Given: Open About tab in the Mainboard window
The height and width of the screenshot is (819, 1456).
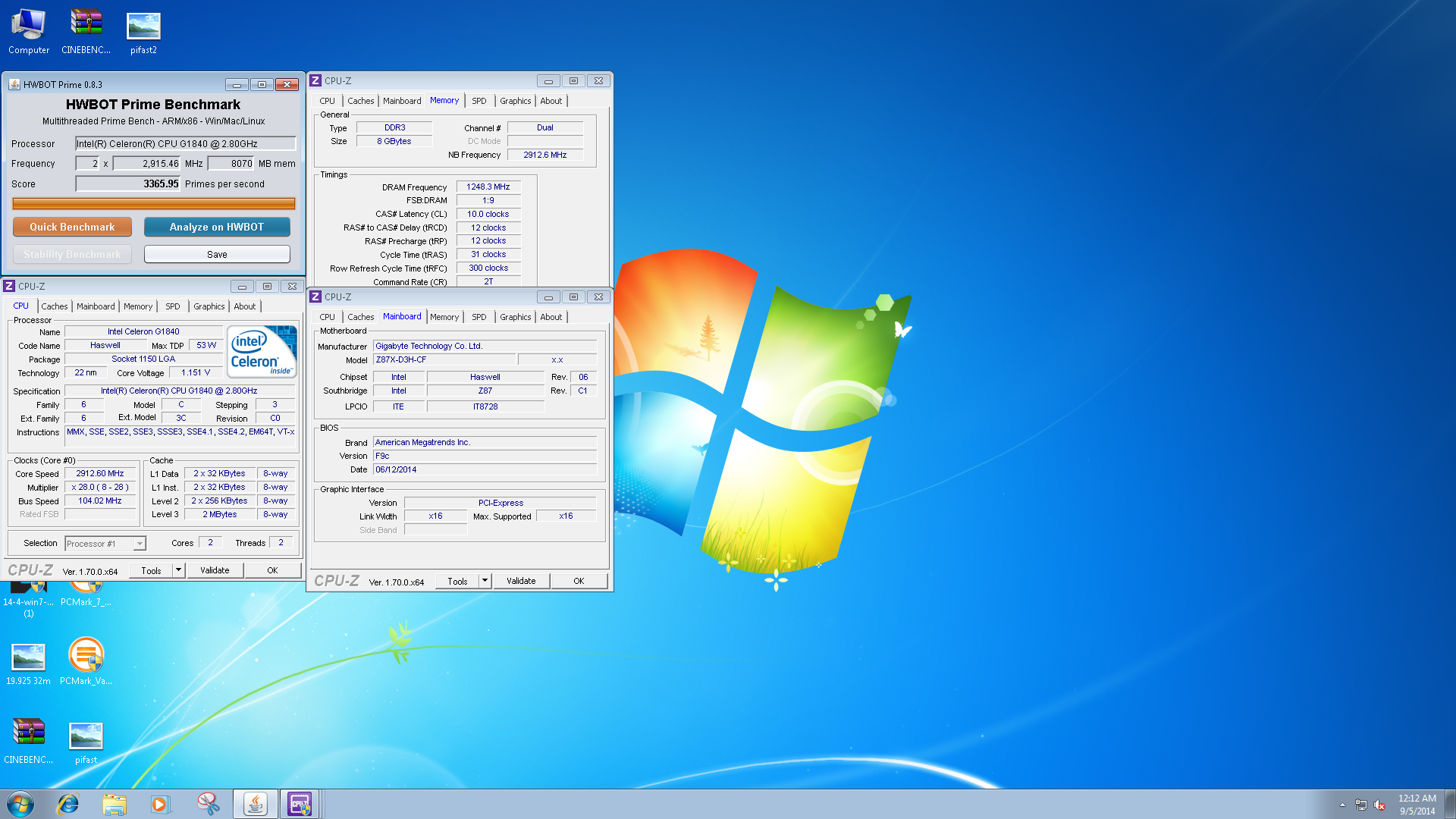Looking at the screenshot, I should pyautogui.click(x=551, y=317).
